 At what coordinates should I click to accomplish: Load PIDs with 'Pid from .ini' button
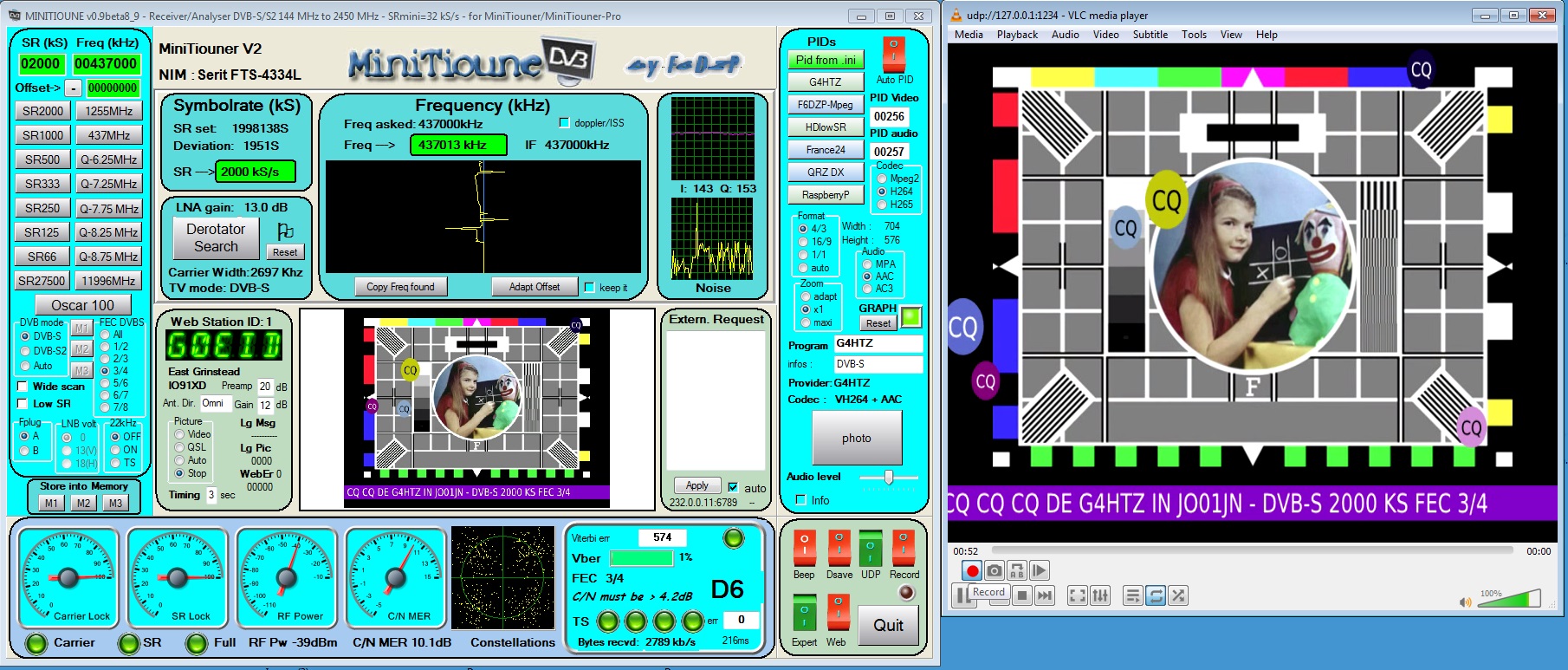[826, 60]
